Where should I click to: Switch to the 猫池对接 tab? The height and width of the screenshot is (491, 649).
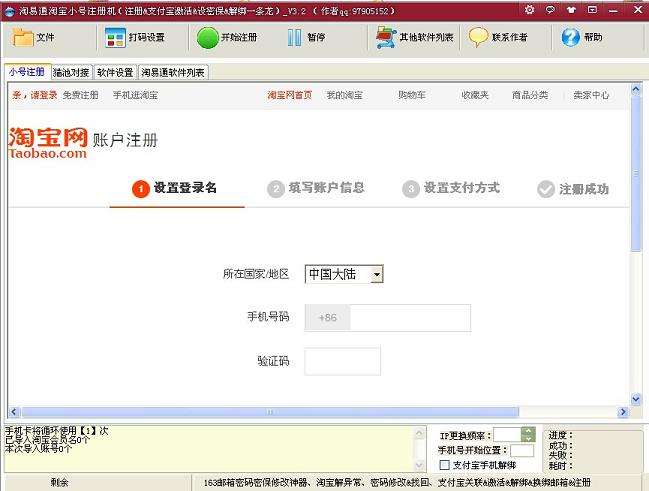point(71,73)
